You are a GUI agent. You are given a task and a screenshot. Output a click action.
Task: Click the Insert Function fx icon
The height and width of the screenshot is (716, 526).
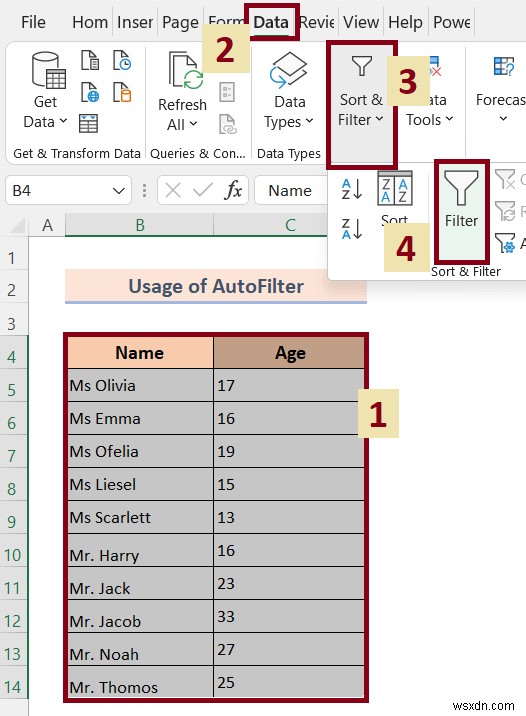click(233, 190)
